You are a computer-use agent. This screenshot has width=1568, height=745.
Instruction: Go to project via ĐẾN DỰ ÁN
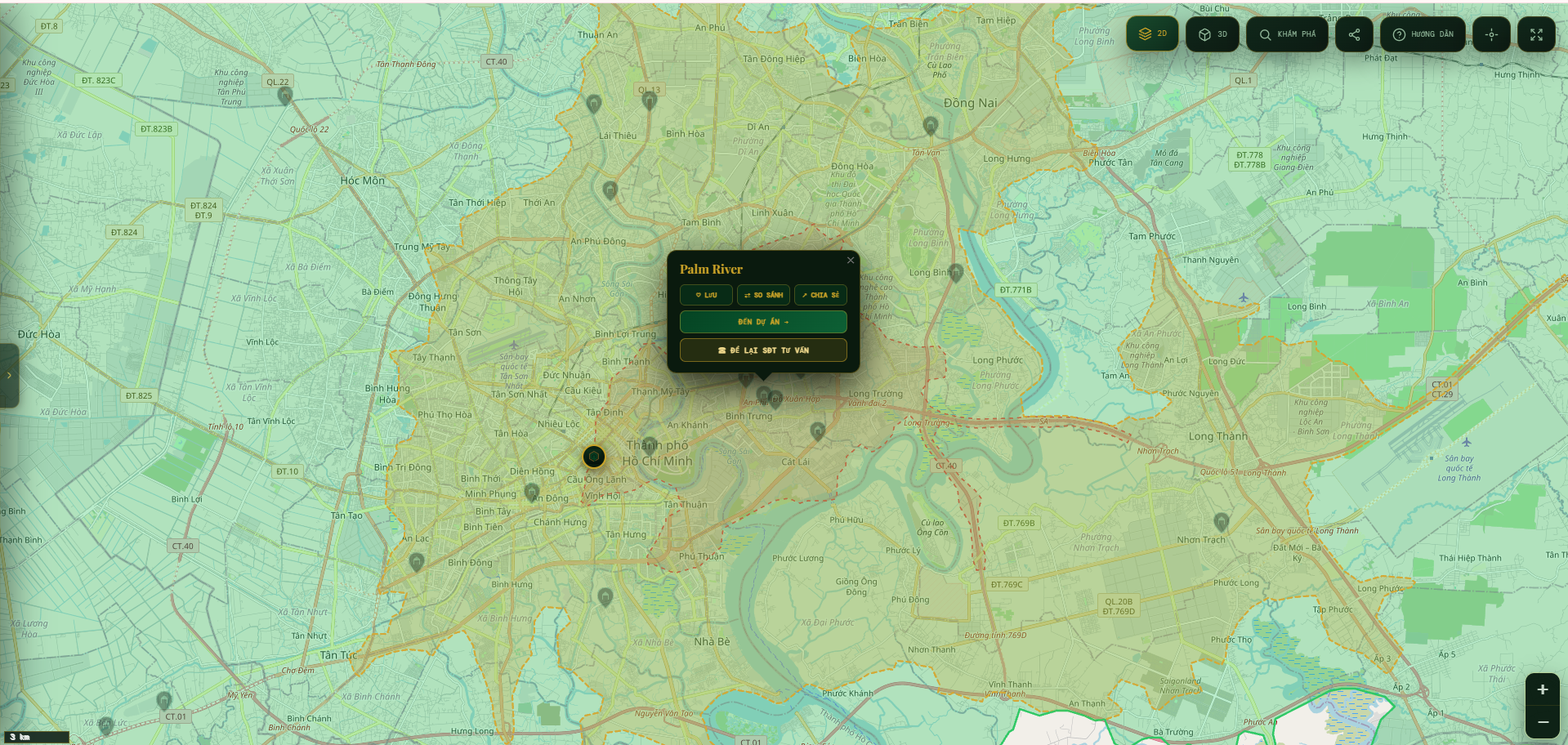pos(763,322)
